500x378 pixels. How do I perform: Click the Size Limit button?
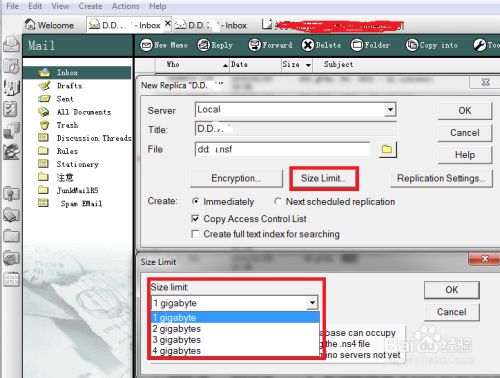tap(323, 178)
